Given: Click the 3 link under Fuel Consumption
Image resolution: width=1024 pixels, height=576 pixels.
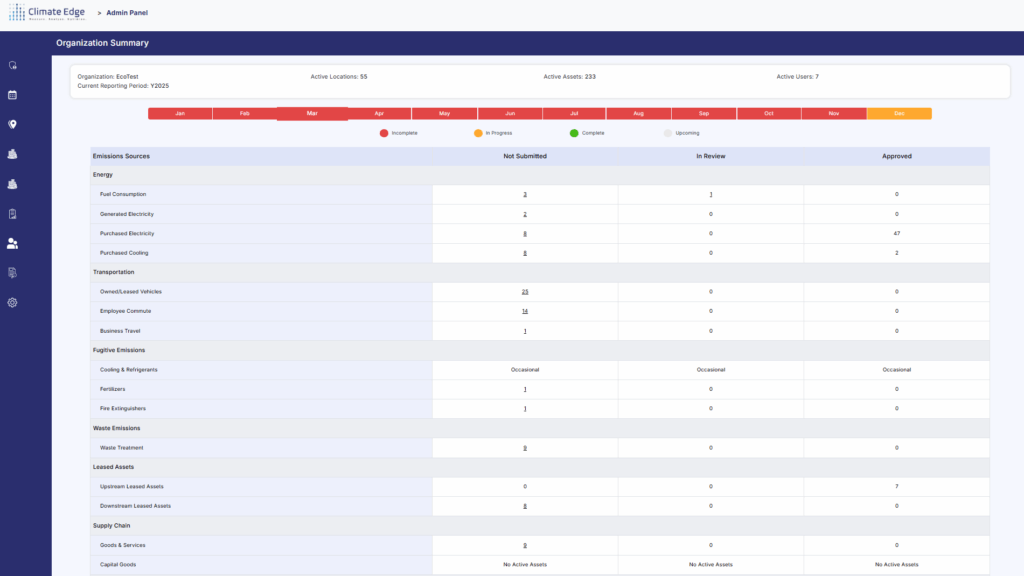Looking at the screenshot, I should pyautogui.click(x=524, y=194).
